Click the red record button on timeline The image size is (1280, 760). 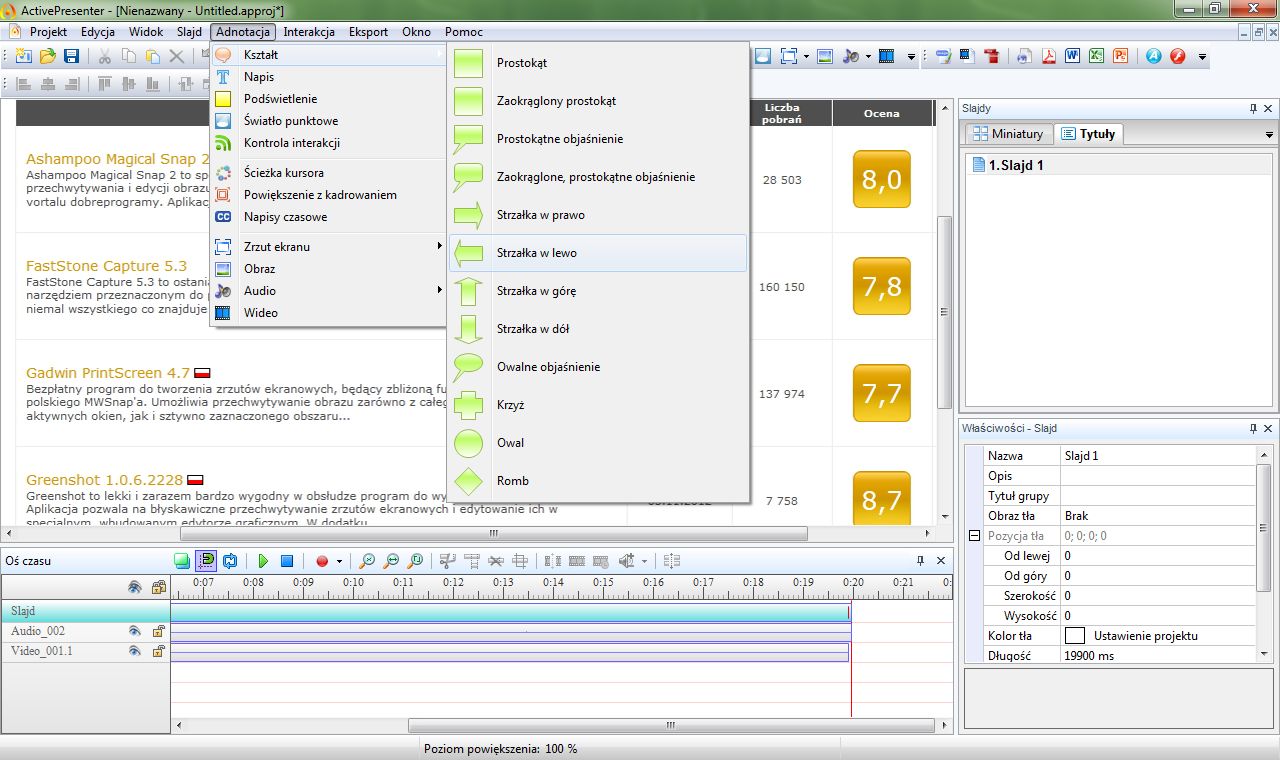[322, 561]
